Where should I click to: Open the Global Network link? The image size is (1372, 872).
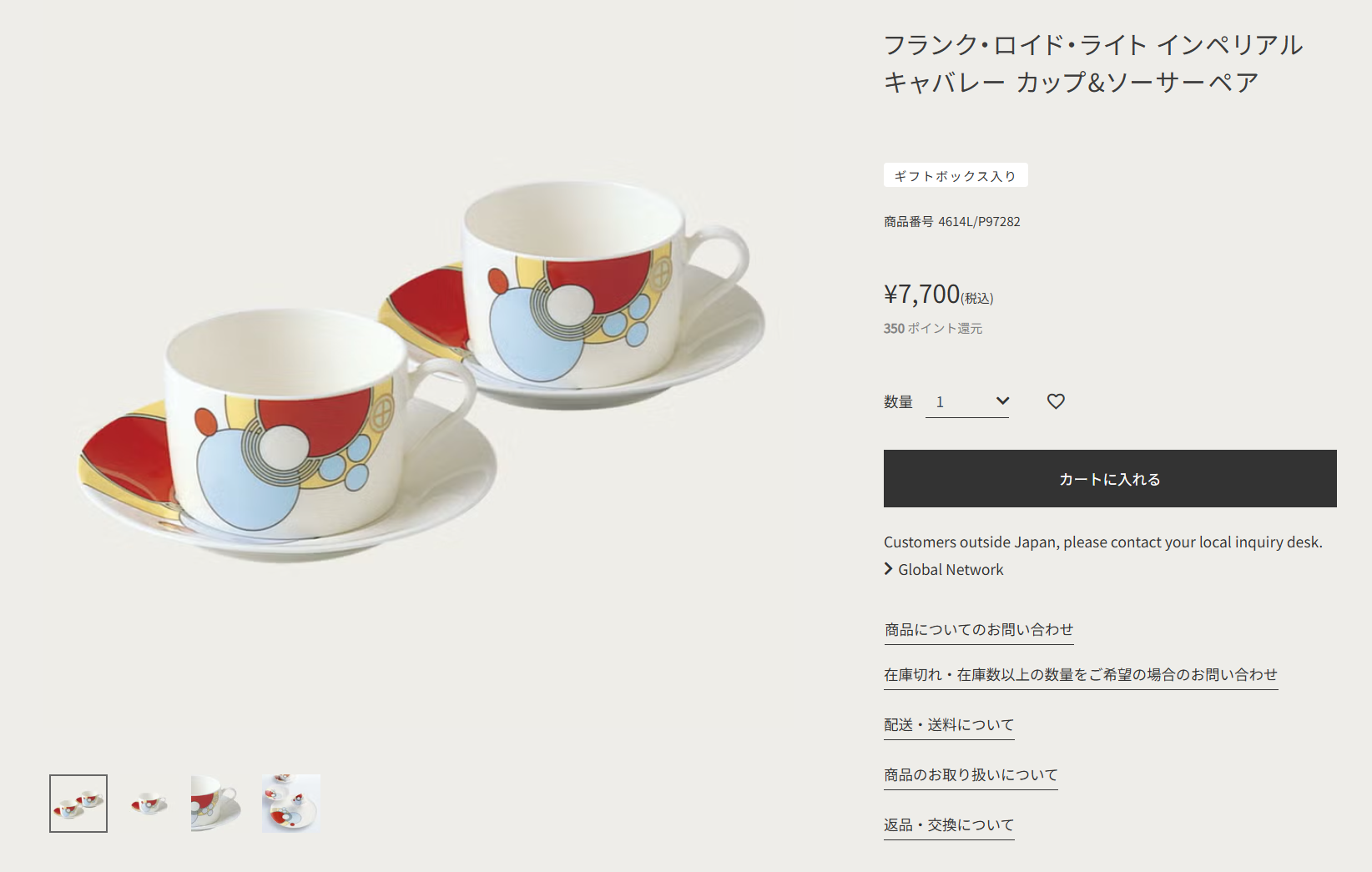(951, 570)
